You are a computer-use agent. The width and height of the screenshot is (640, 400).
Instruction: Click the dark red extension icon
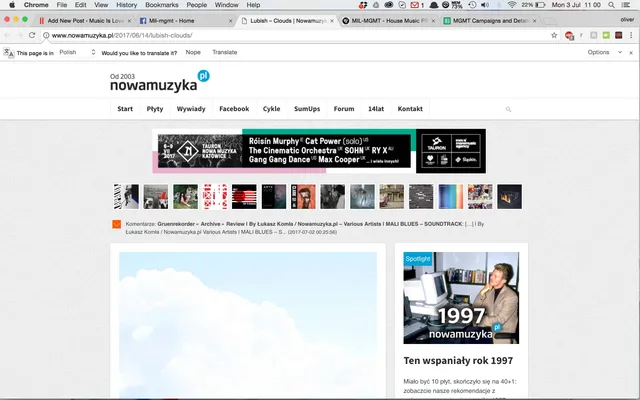point(619,36)
